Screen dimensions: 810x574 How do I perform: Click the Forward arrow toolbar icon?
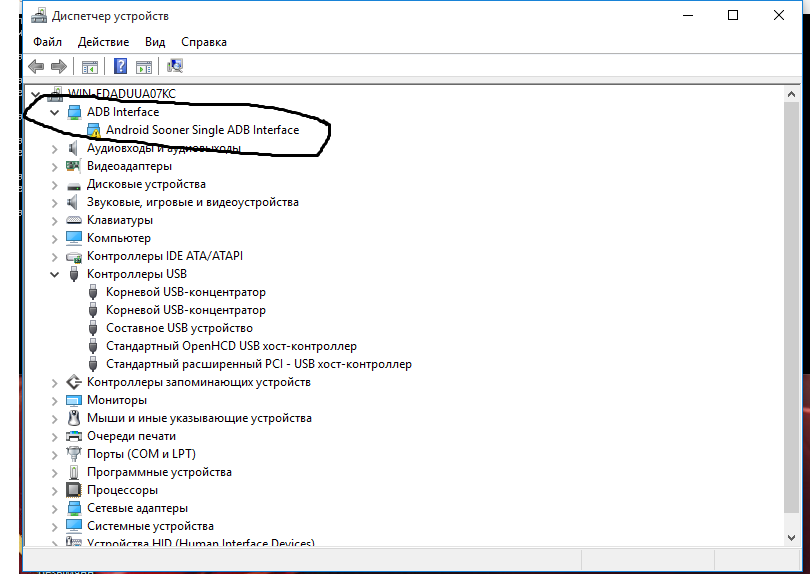[59, 67]
